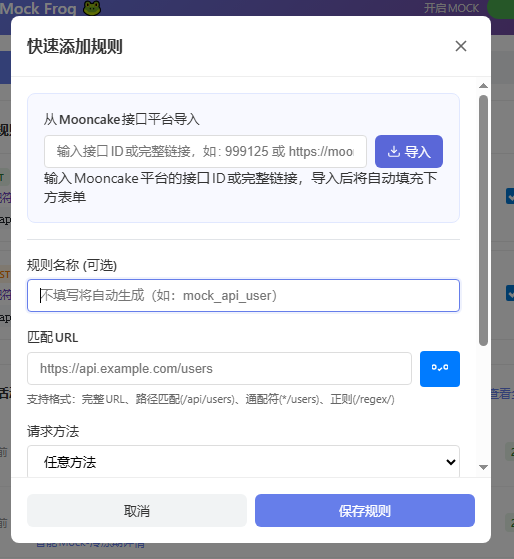Click the dialog scrollbar down arrow

[x=483, y=467]
